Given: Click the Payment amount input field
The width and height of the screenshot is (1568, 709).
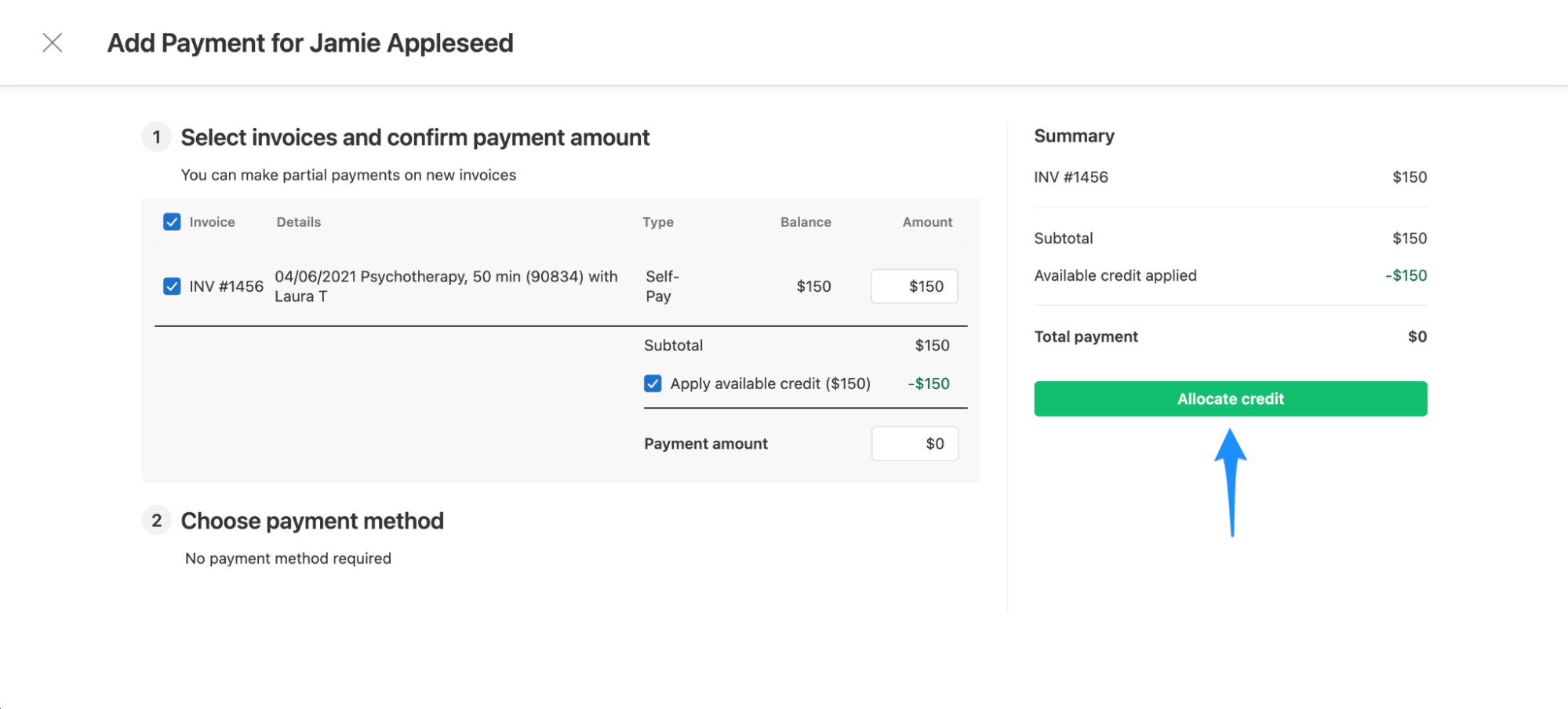Looking at the screenshot, I should [x=915, y=443].
